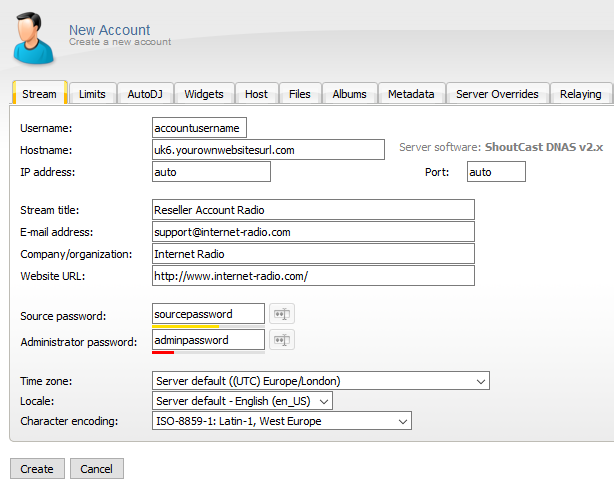Screen dimensions: 614x496
Task: Click generate icon next to Administrator password
Action: pos(282,340)
